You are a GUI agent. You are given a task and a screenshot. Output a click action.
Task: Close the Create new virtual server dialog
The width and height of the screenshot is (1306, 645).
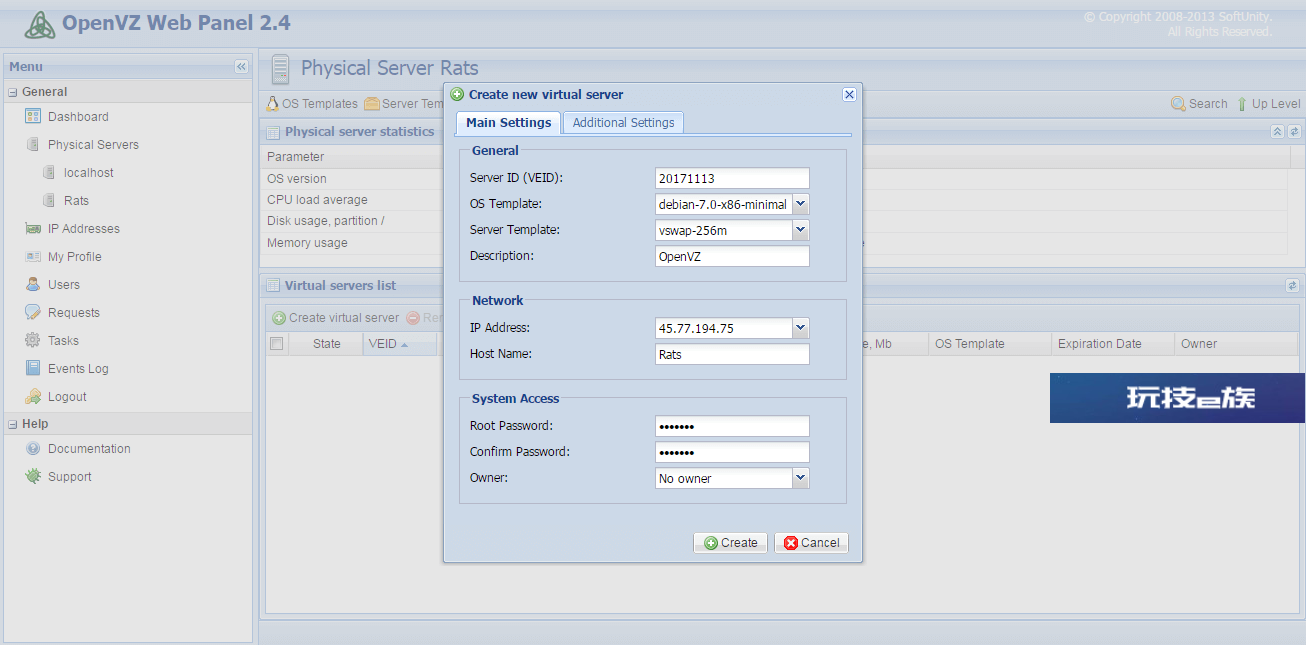pyautogui.click(x=849, y=95)
